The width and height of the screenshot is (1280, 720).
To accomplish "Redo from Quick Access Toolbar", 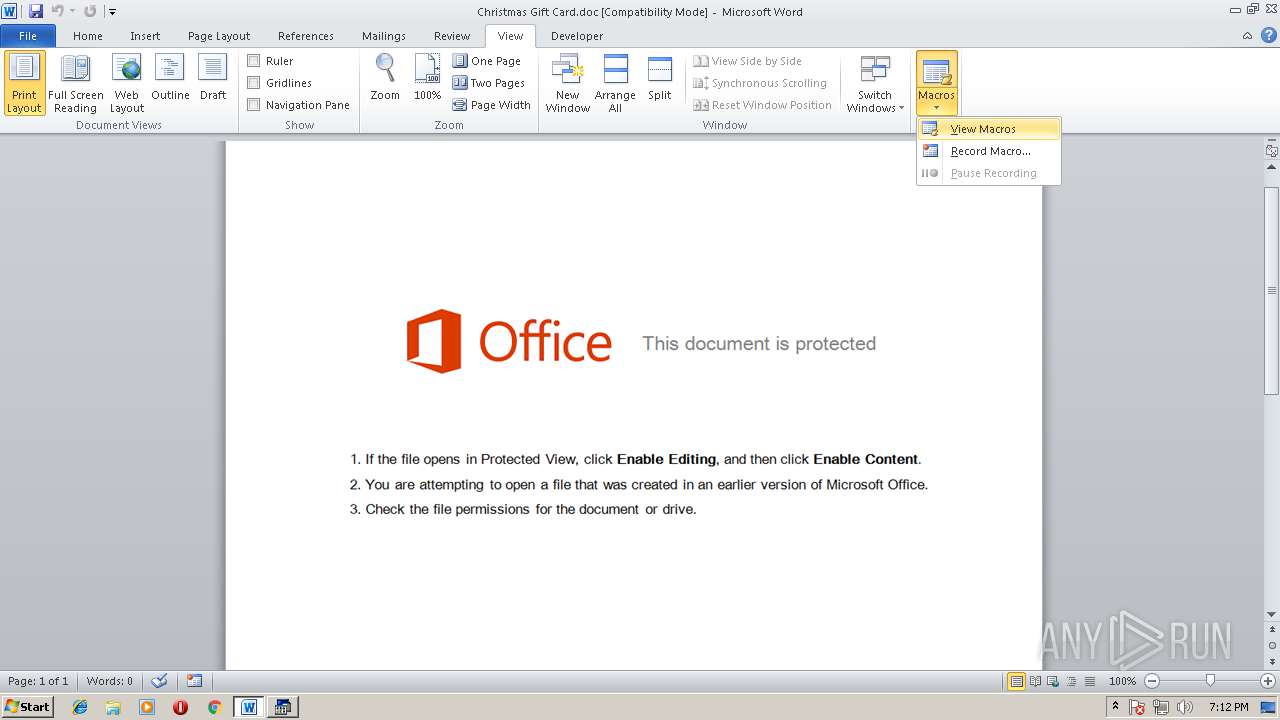I will pyautogui.click(x=90, y=11).
